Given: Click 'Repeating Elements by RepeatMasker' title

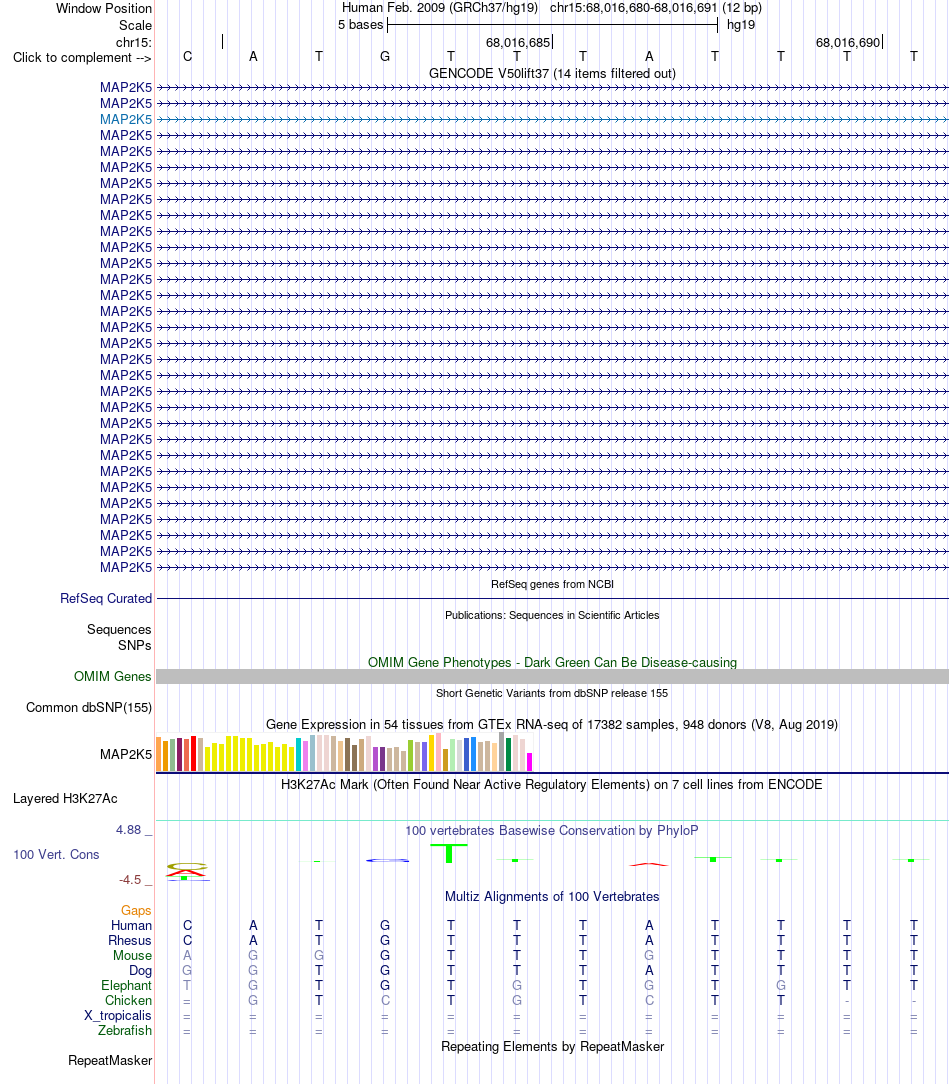Looking at the screenshot, I should tap(552, 1047).
